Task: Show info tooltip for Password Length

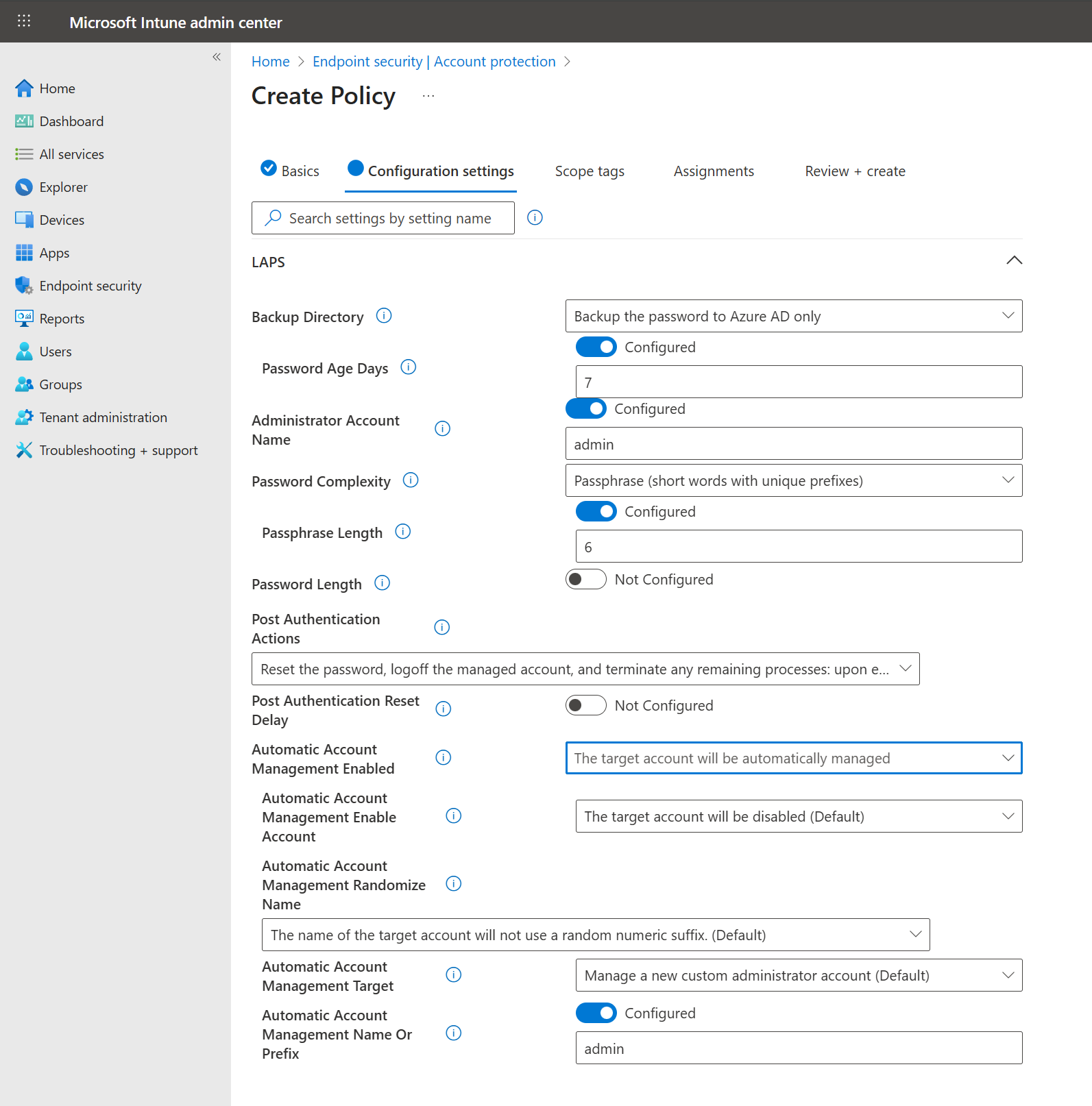Action: [383, 583]
